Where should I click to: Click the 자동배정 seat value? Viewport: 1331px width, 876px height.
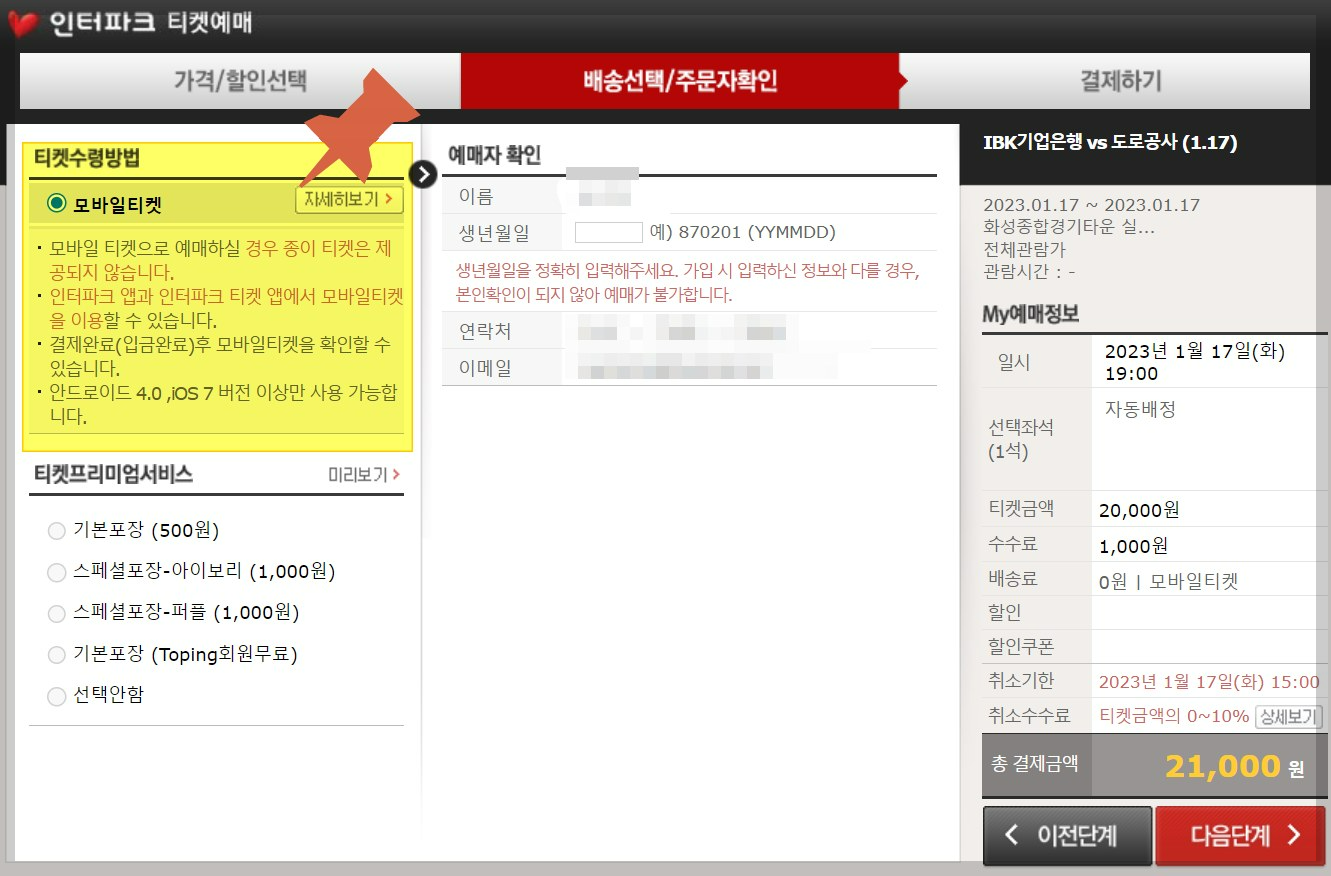1139,409
